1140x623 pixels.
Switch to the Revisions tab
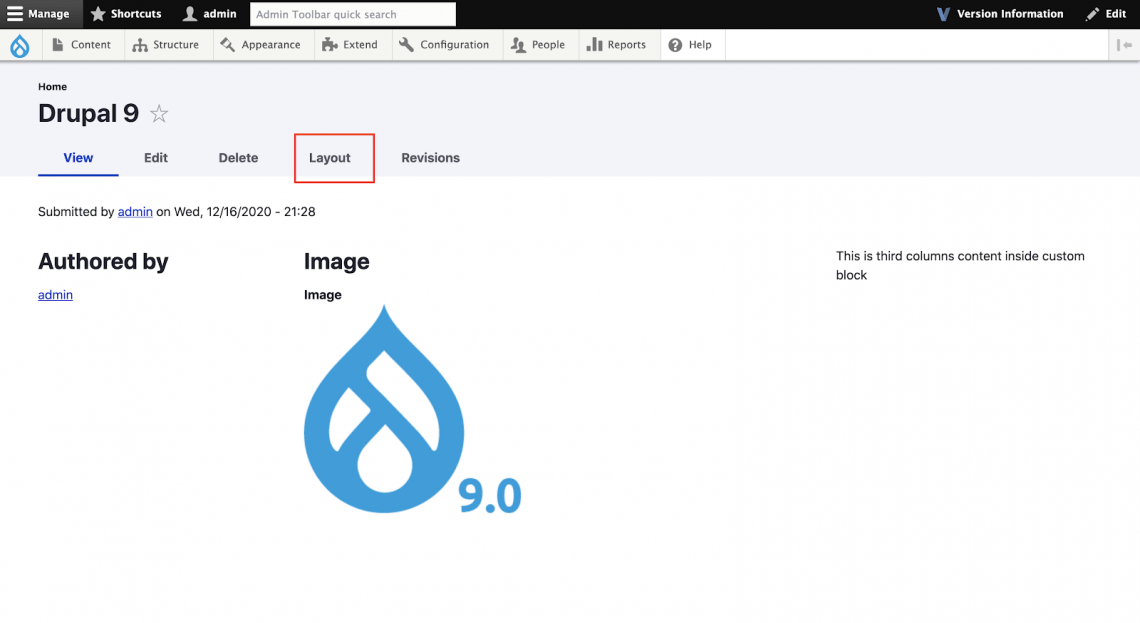(430, 158)
